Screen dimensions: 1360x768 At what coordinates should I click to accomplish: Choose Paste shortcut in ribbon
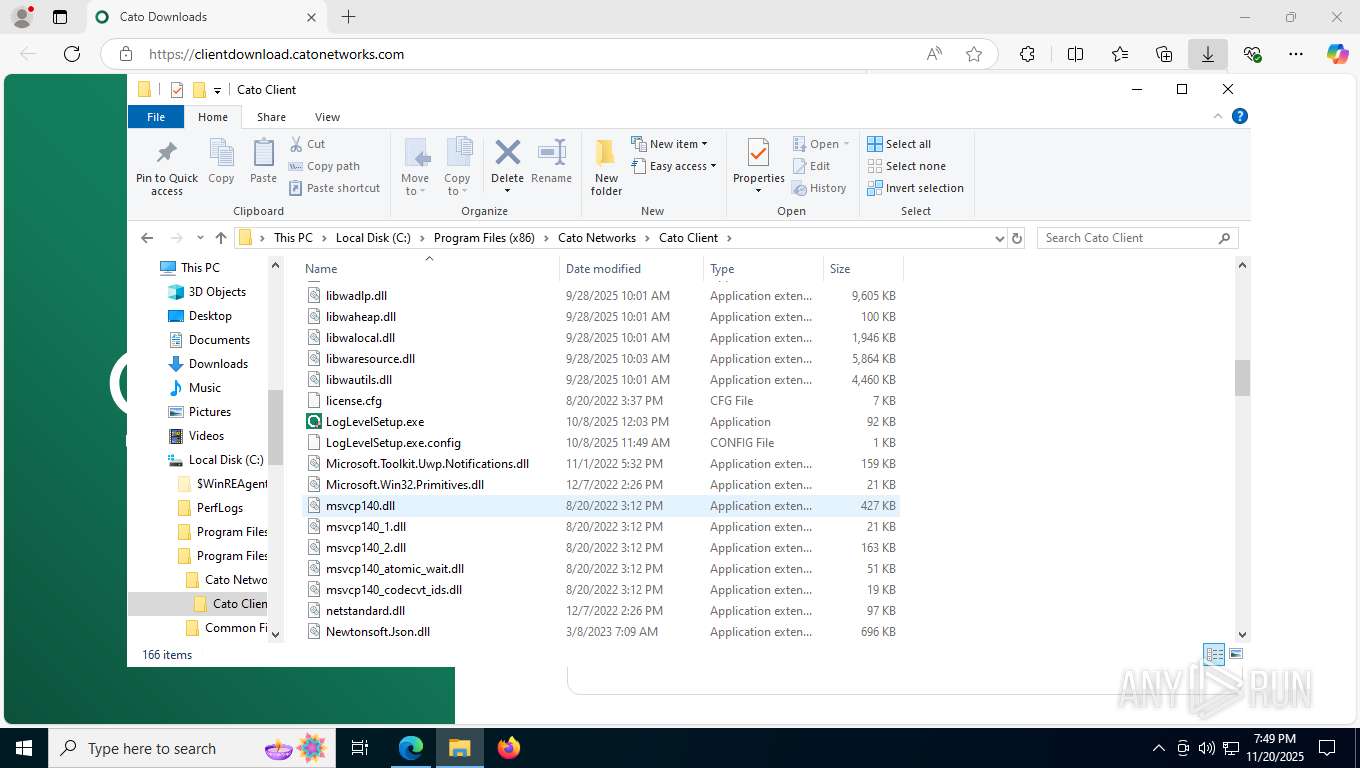[x=335, y=188]
